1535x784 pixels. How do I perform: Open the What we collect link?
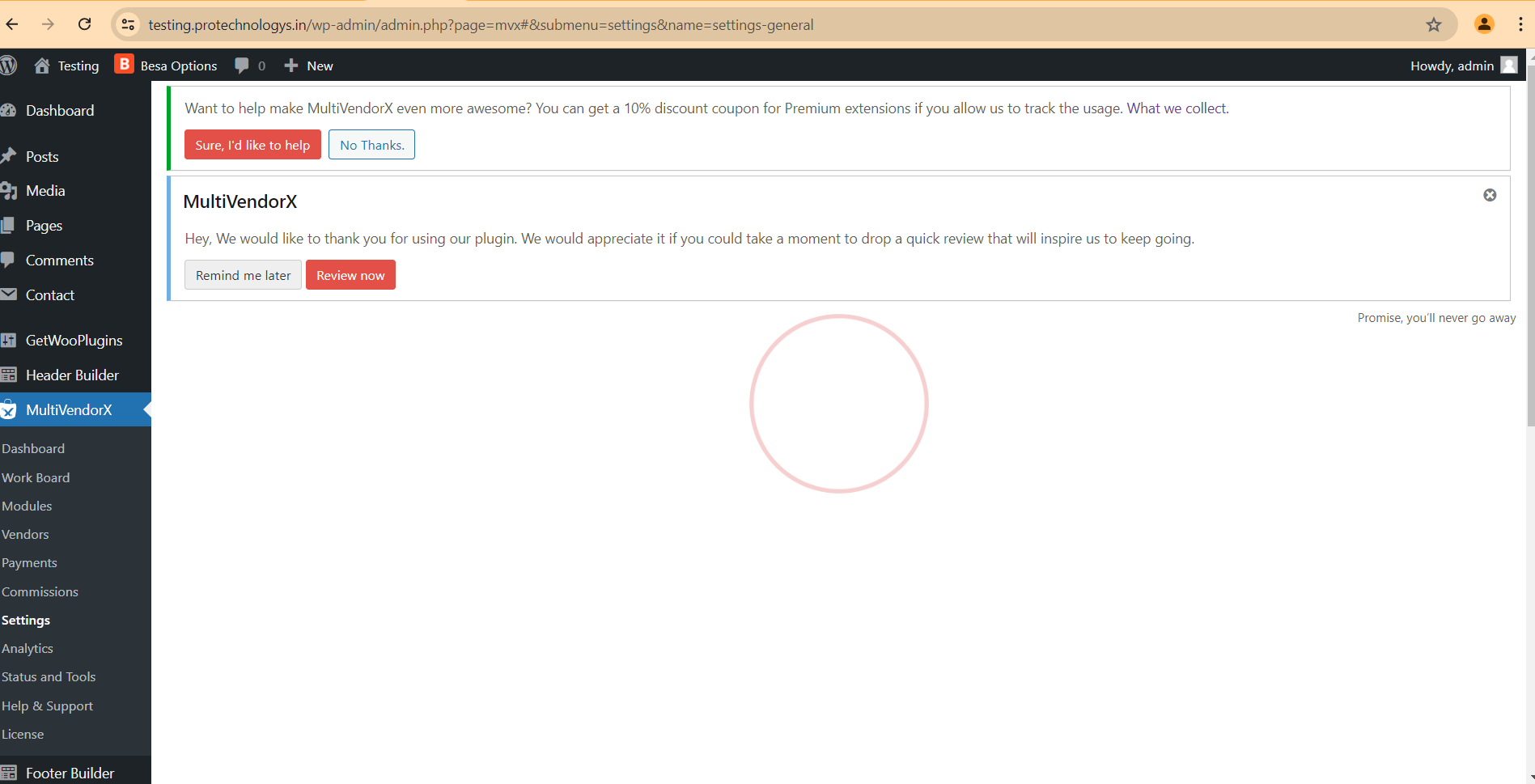(x=1177, y=108)
